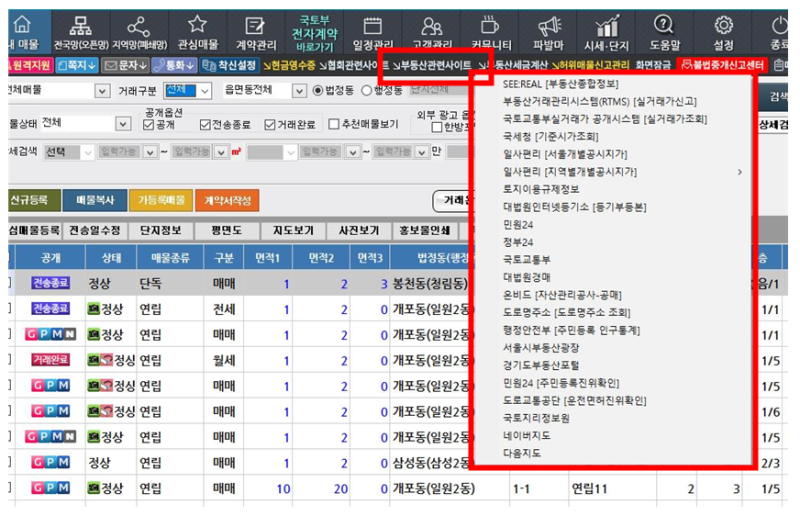Open 현금영수증 menu
The image size is (800, 516).
289,65
